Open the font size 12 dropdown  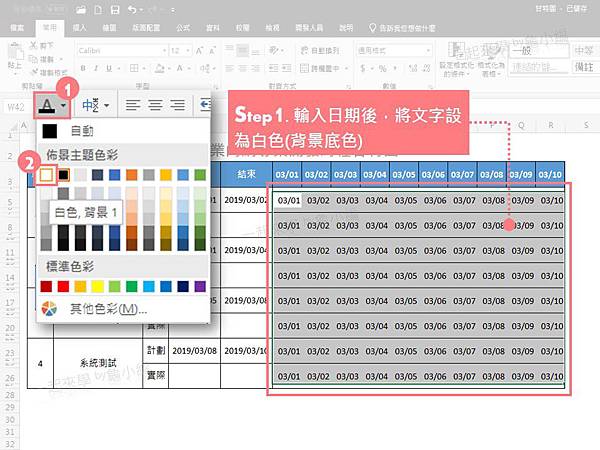(x=188, y=51)
